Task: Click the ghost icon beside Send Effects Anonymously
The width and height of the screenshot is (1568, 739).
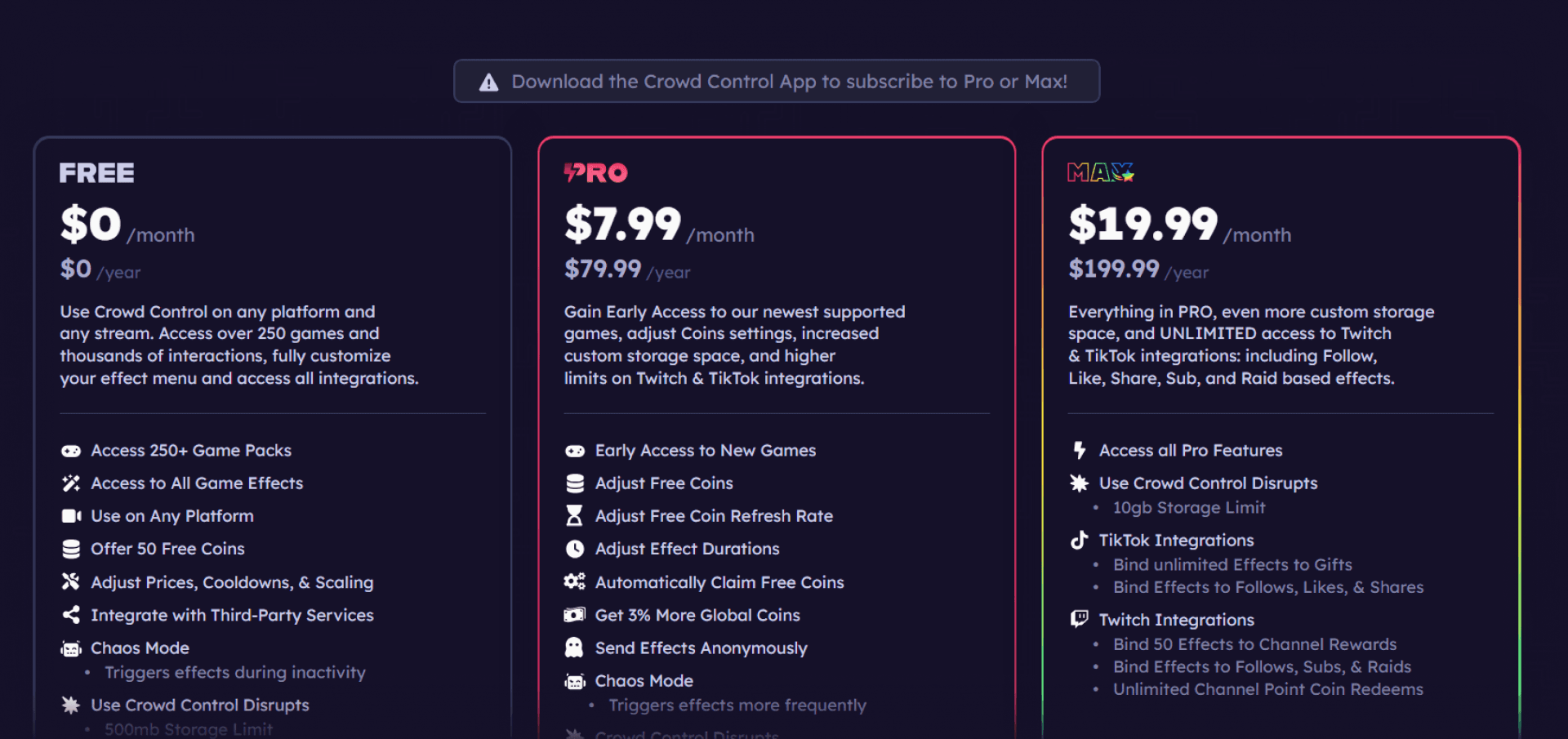Action: tap(575, 648)
